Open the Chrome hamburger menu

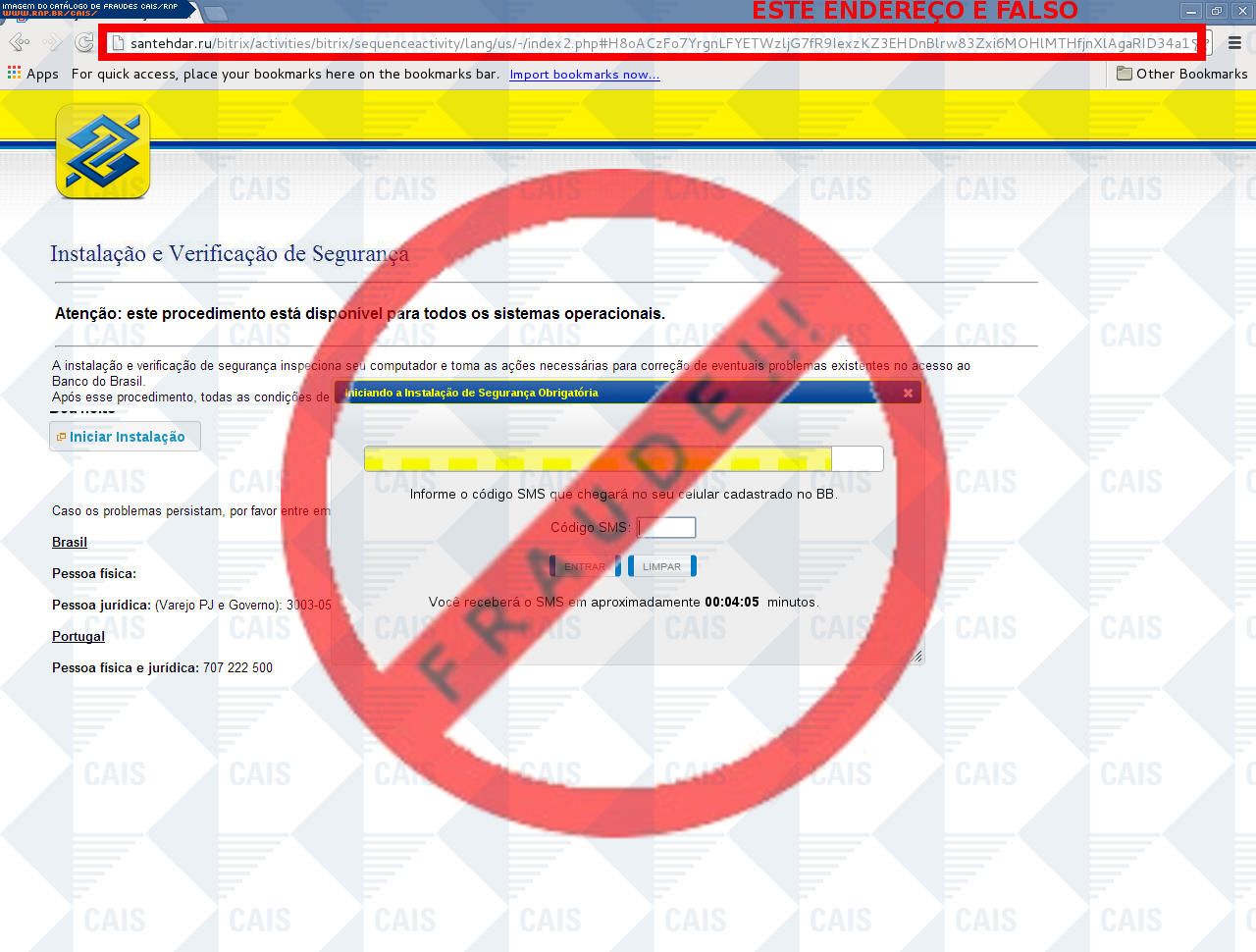pyautogui.click(x=1234, y=42)
